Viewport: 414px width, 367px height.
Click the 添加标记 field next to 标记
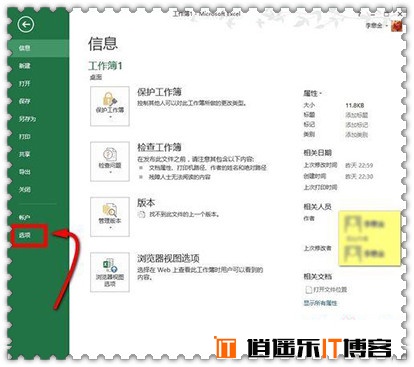click(x=357, y=125)
